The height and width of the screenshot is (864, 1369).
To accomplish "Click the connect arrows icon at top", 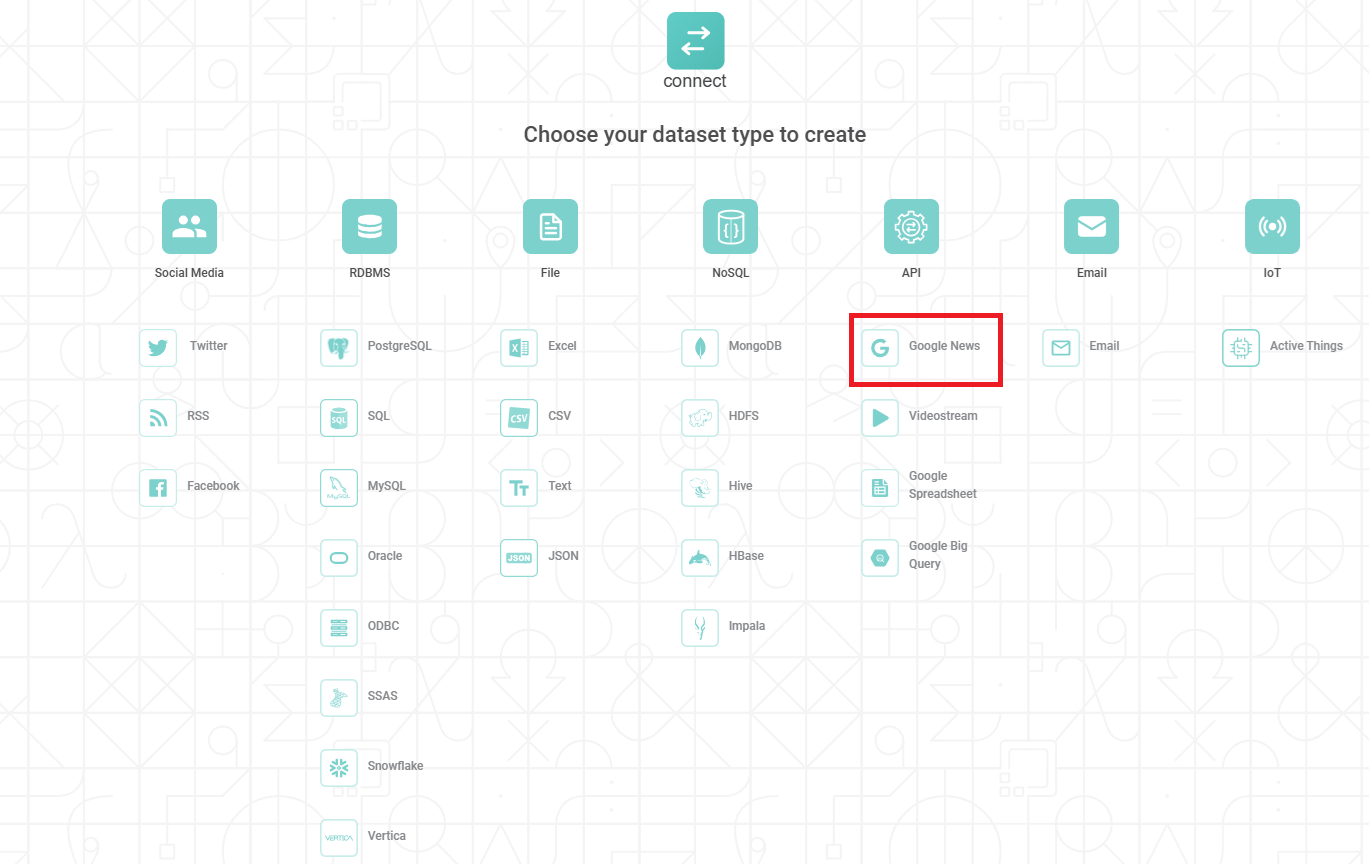I will coord(695,41).
